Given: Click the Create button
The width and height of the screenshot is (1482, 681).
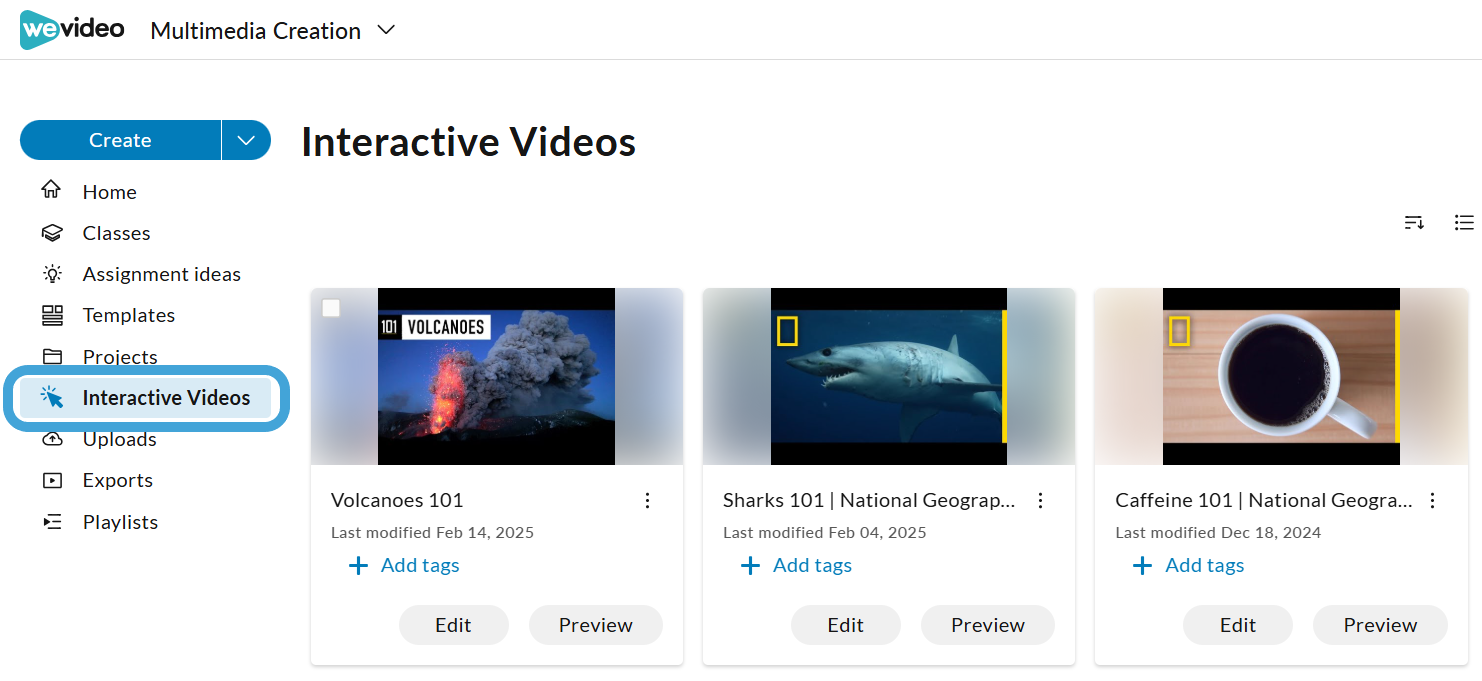Looking at the screenshot, I should [120, 140].
